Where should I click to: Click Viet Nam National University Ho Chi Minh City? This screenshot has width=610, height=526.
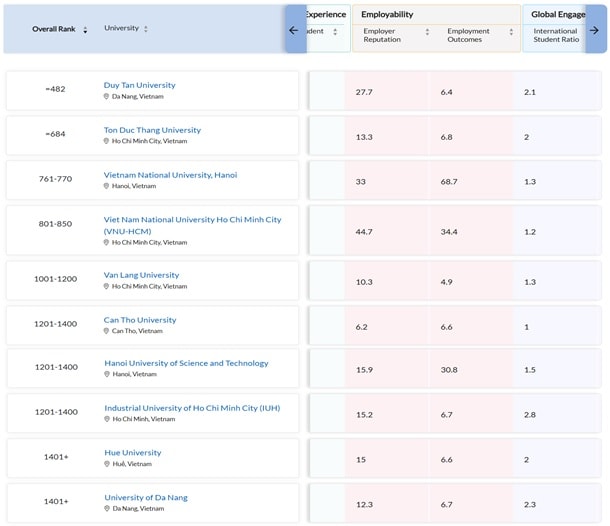(192, 219)
